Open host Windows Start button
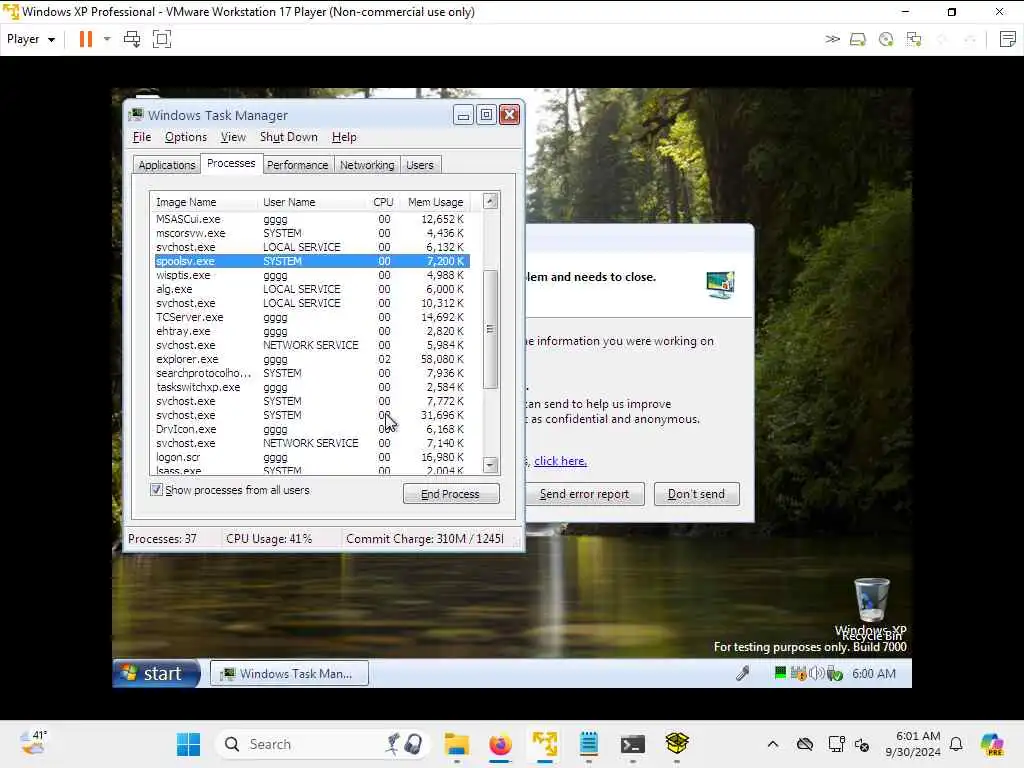 click(189, 744)
